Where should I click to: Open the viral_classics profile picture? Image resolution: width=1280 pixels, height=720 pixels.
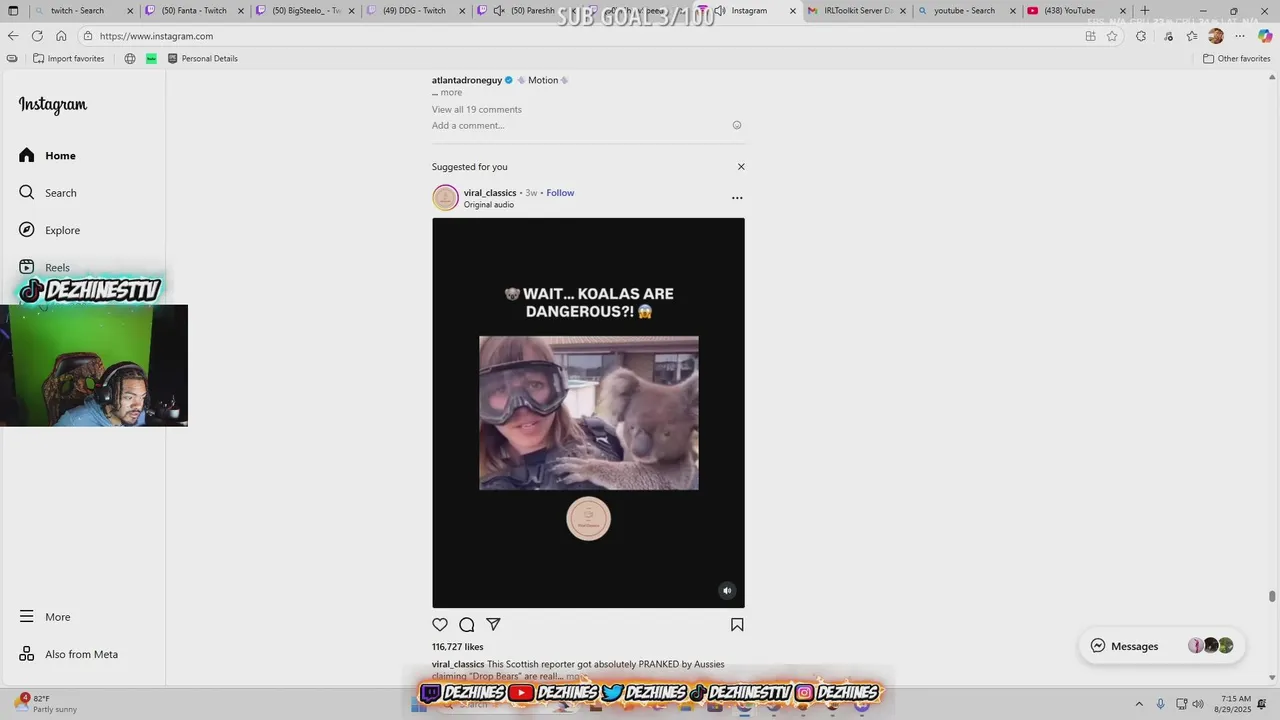click(445, 198)
